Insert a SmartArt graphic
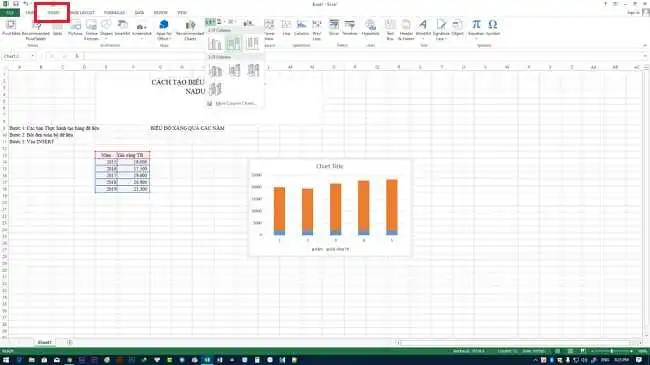The image size is (650, 365). click(x=122, y=28)
